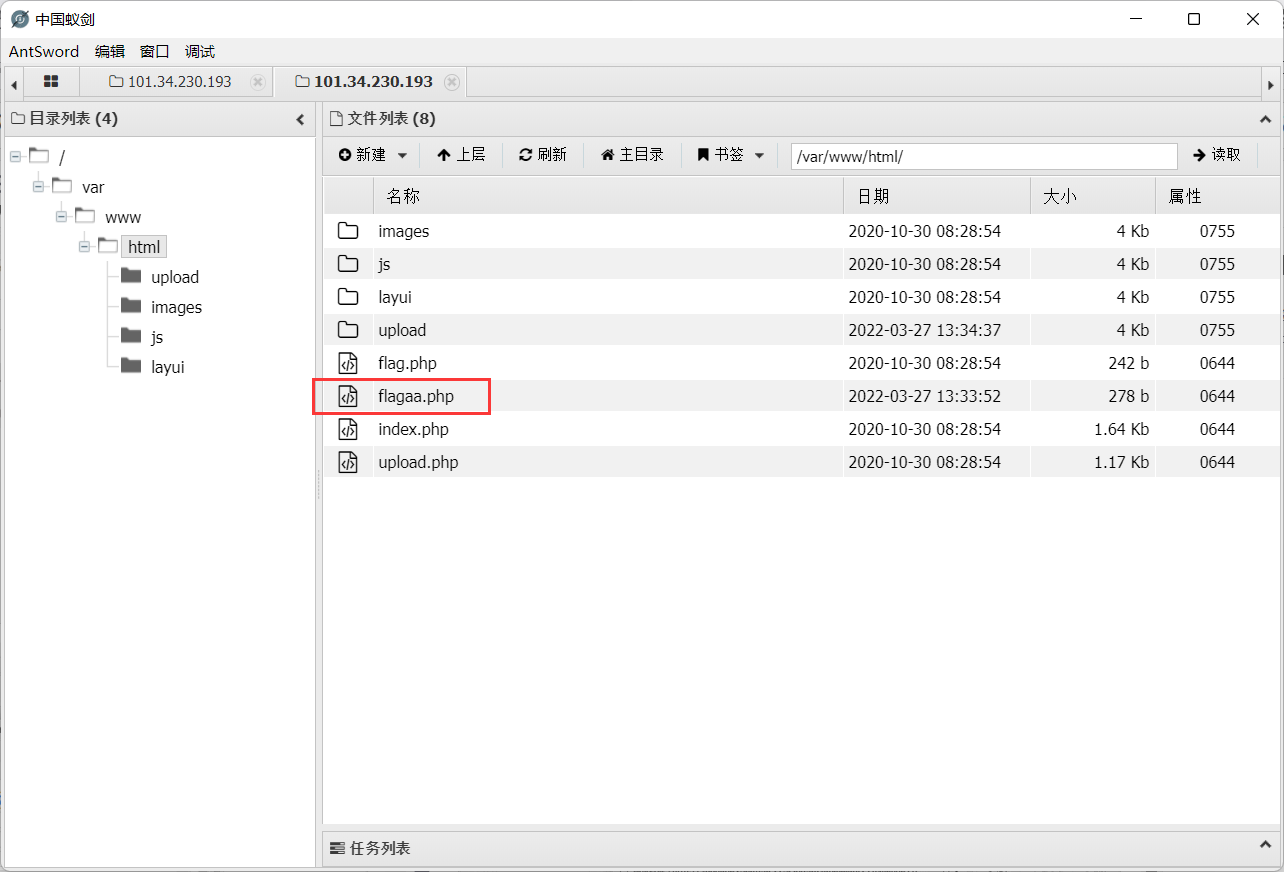Collapse the html tree node
1284x872 pixels.
coord(85,247)
